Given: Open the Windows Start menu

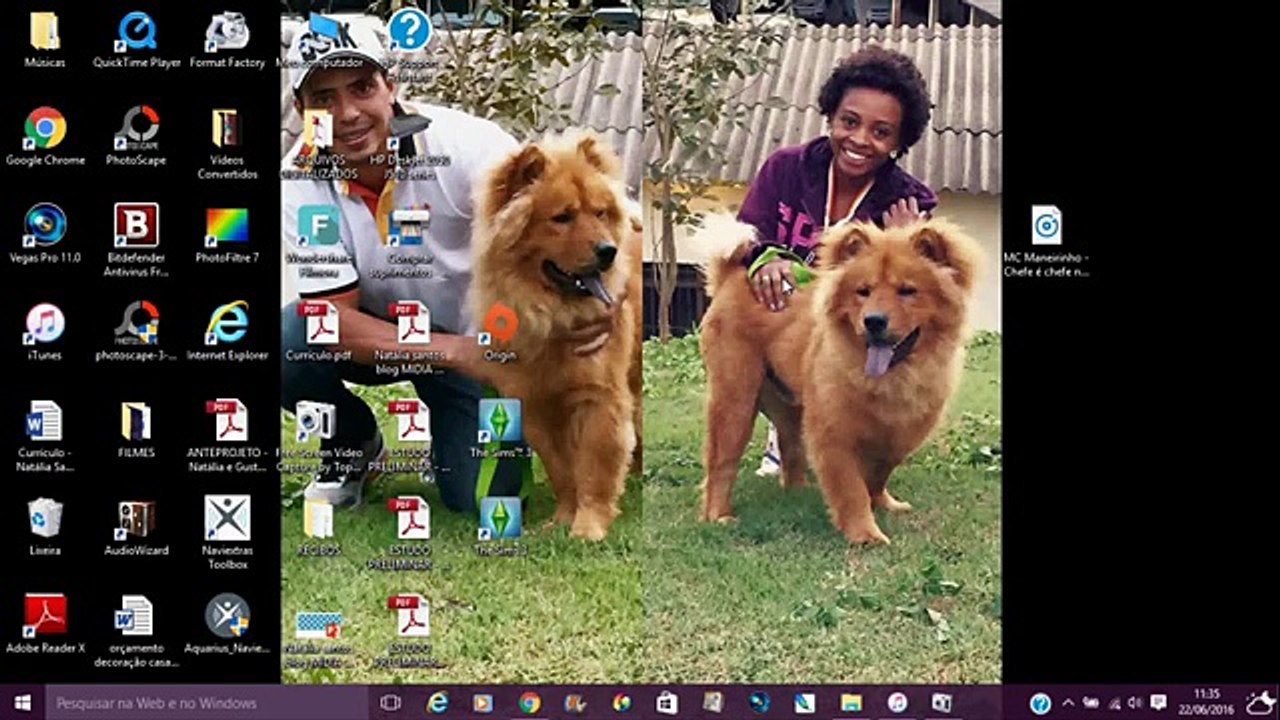Looking at the screenshot, I should tap(22, 703).
